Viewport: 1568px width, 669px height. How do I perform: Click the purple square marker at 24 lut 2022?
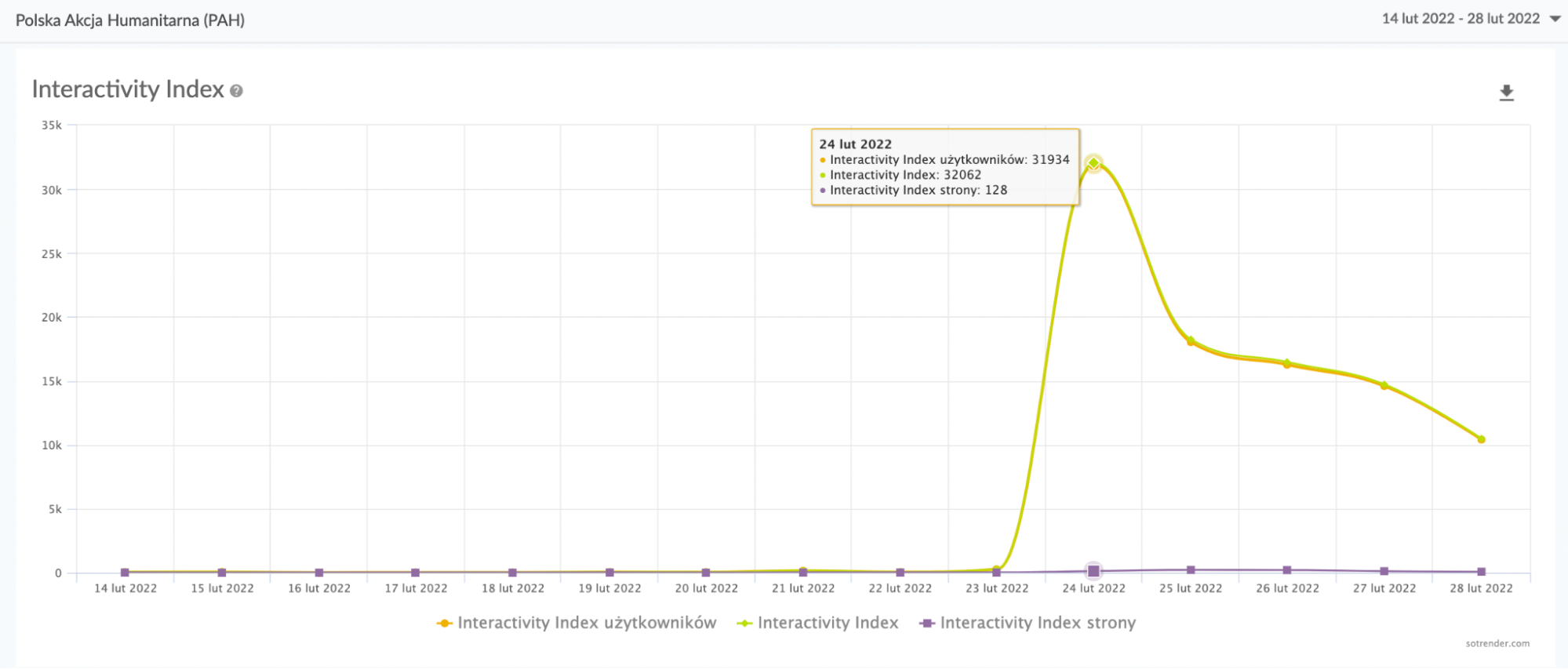[1093, 571]
